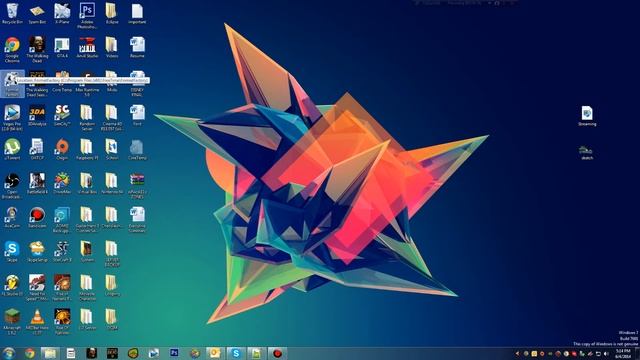Screen dimensions: 640x360
Task: Switch to Photoshop from the taskbar
Action: 174,353
